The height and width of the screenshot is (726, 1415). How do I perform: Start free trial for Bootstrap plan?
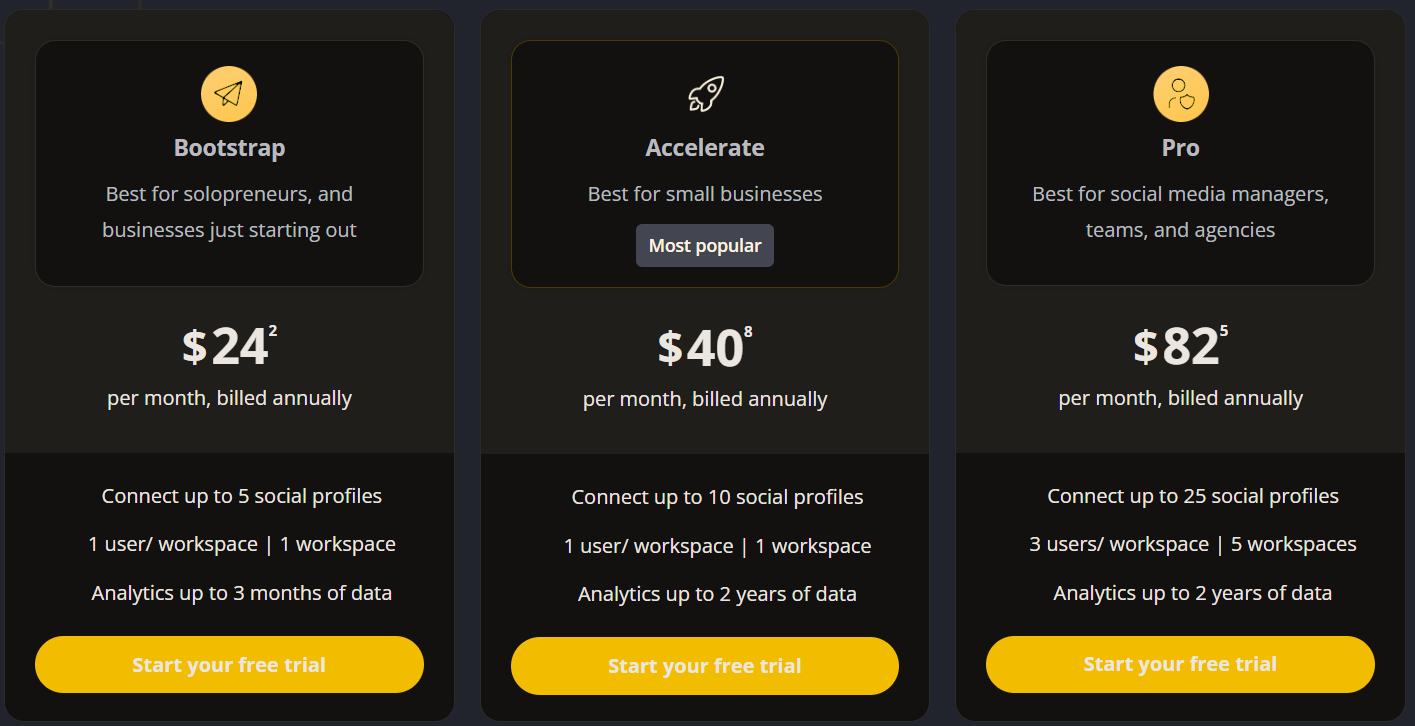tap(229, 664)
